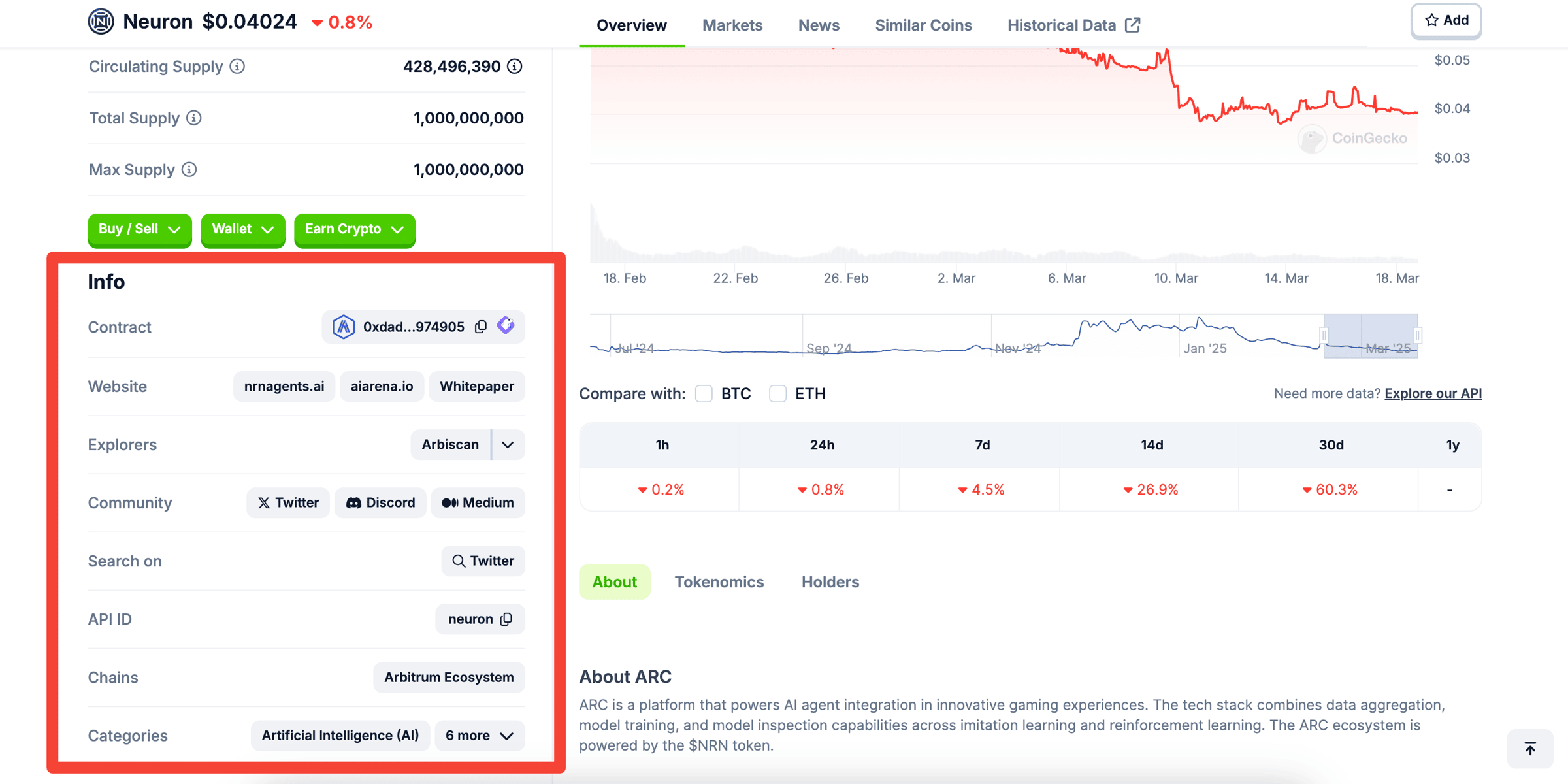Click the $0.04024 price in header
Viewport: 1568px width, 784px height.
tap(249, 22)
